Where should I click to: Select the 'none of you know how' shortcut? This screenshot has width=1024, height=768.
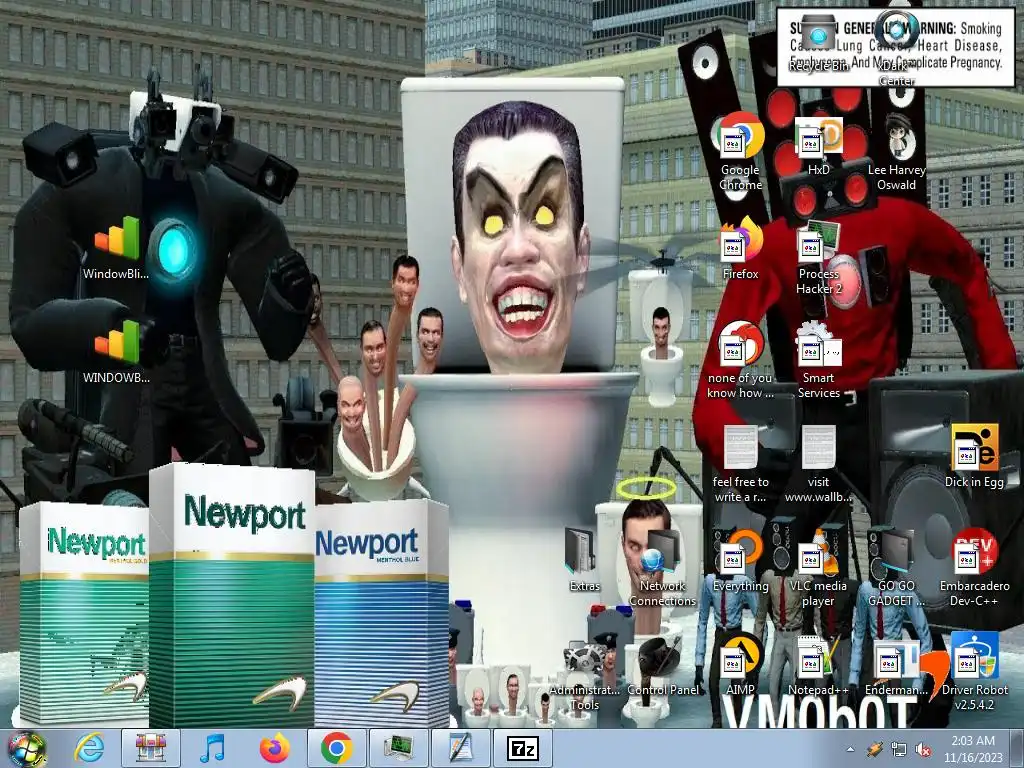[740, 360]
